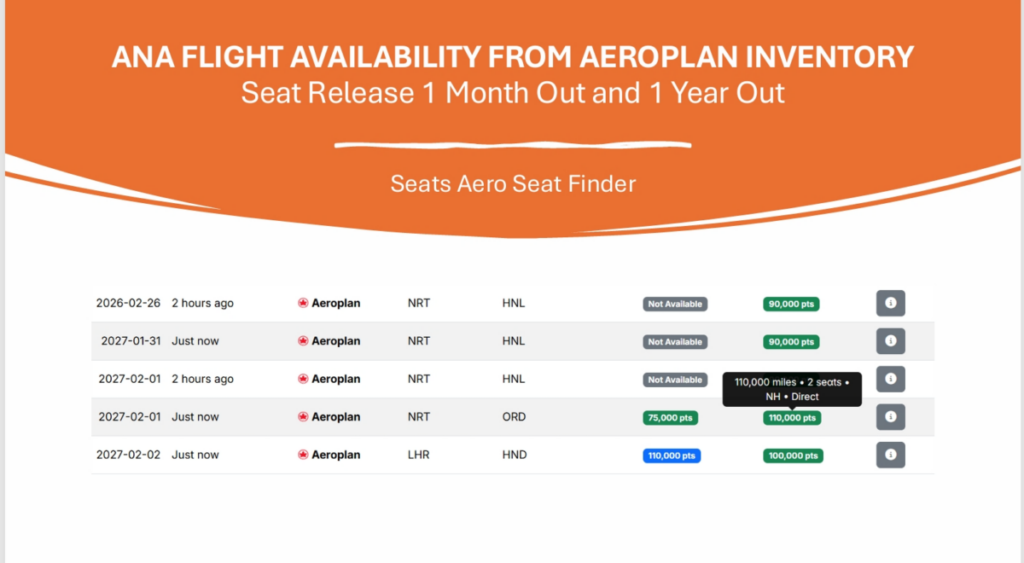Open info for NRT to ORD flight
Screen dimensions: 1024x563
click(x=890, y=417)
